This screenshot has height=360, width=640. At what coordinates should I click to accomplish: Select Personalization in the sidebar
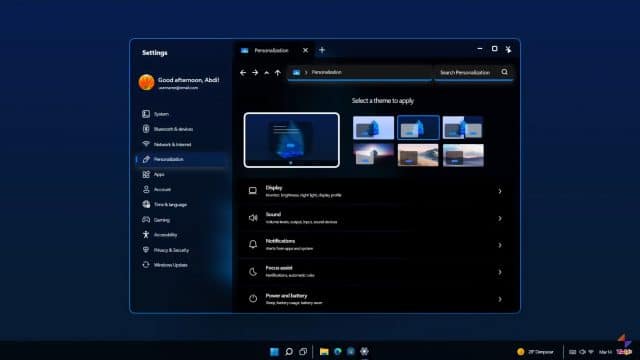(x=182, y=159)
